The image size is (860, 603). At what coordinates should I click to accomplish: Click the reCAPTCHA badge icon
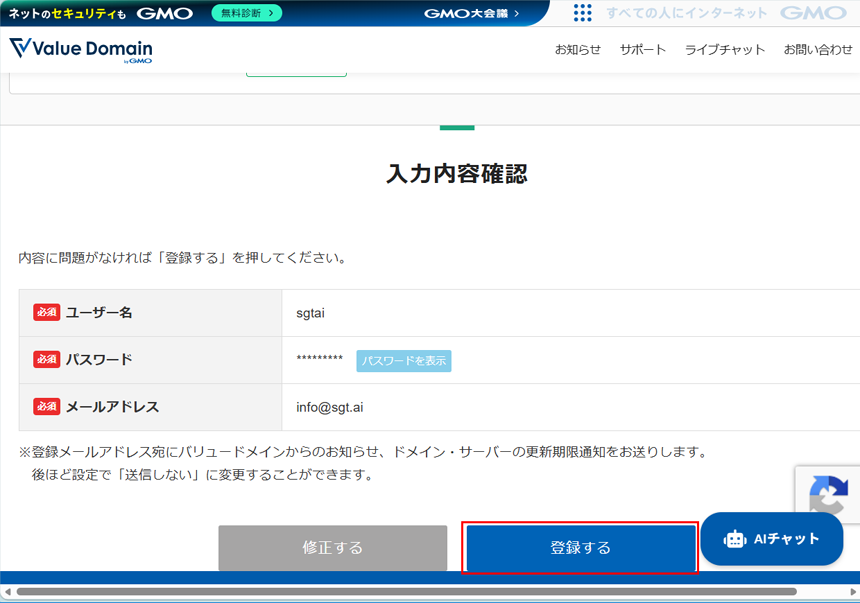point(828,494)
